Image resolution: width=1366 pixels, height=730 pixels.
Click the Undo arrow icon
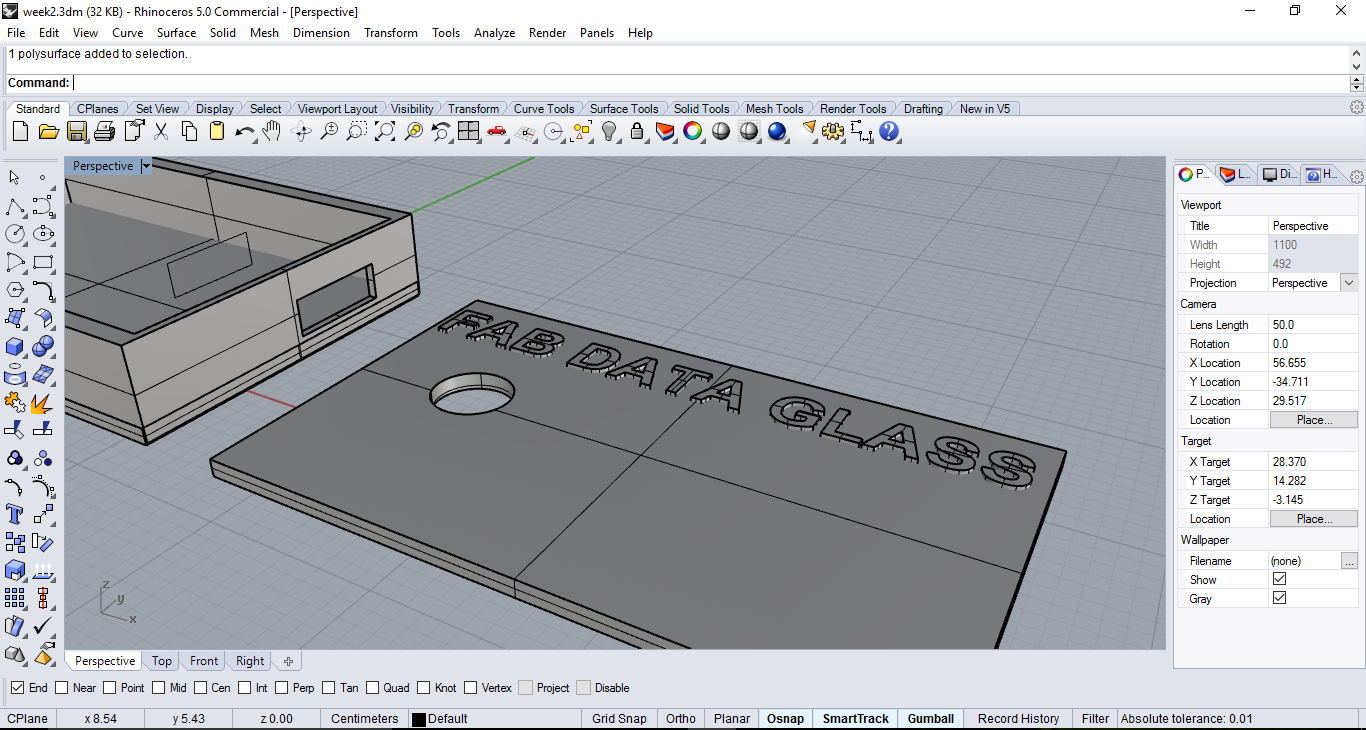(244, 131)
